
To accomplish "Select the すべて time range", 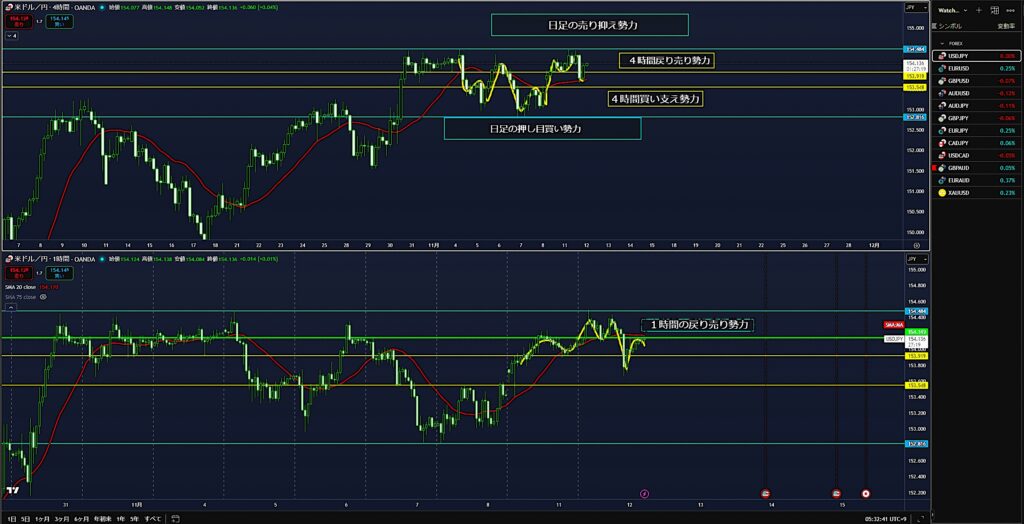I will pos(153,519).
